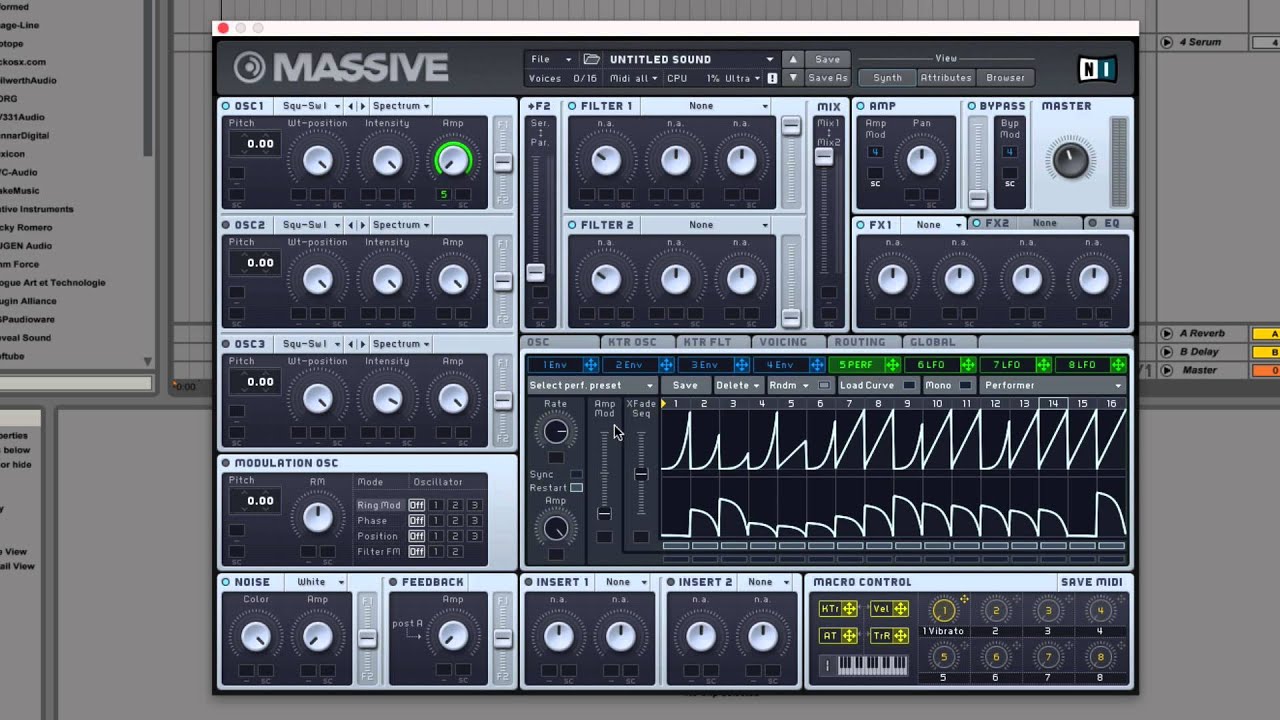This screenshot has height=720, width=1280.
Task: Grab the 2 Env modulation drag handle
Action: click(666, 365)
